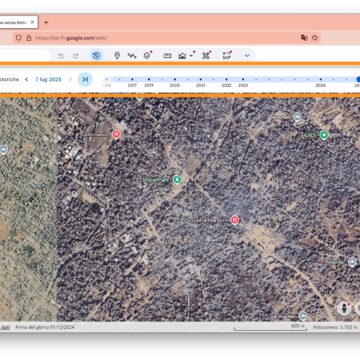Screen dimensions: 360x360
Task: Click the translate page icon
Action: point(304,38)
